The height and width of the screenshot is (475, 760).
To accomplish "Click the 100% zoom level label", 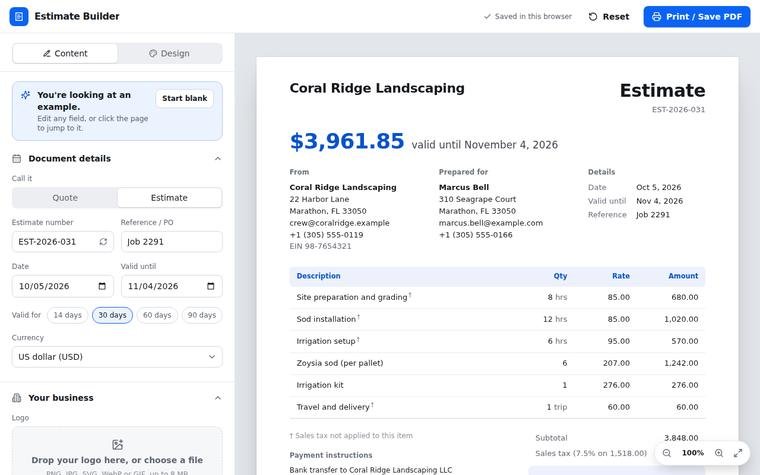I will (693, 453).
